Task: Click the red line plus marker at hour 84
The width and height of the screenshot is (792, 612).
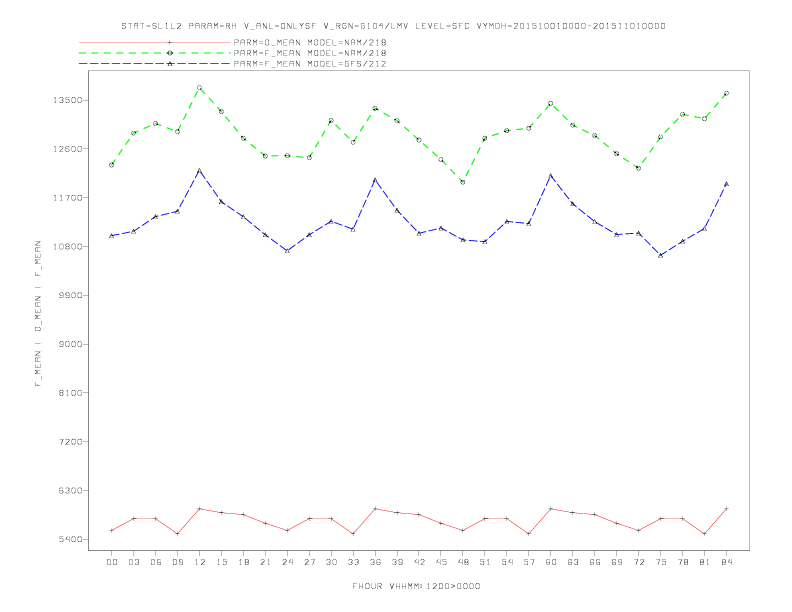Action: [726, 508]
